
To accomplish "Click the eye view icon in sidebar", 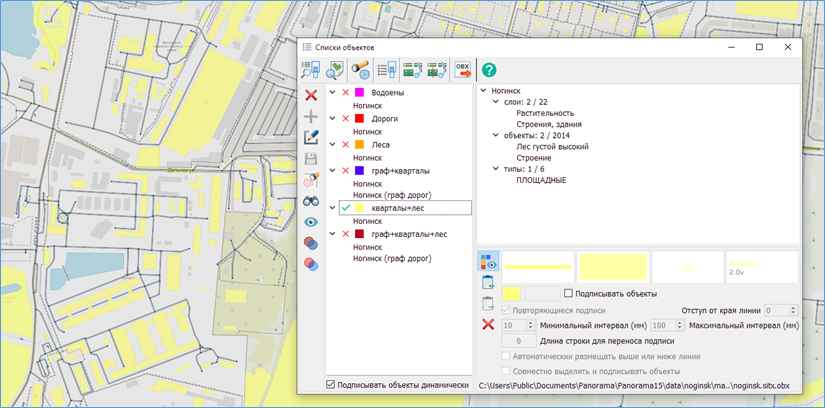I will click(x=311, y=222).
